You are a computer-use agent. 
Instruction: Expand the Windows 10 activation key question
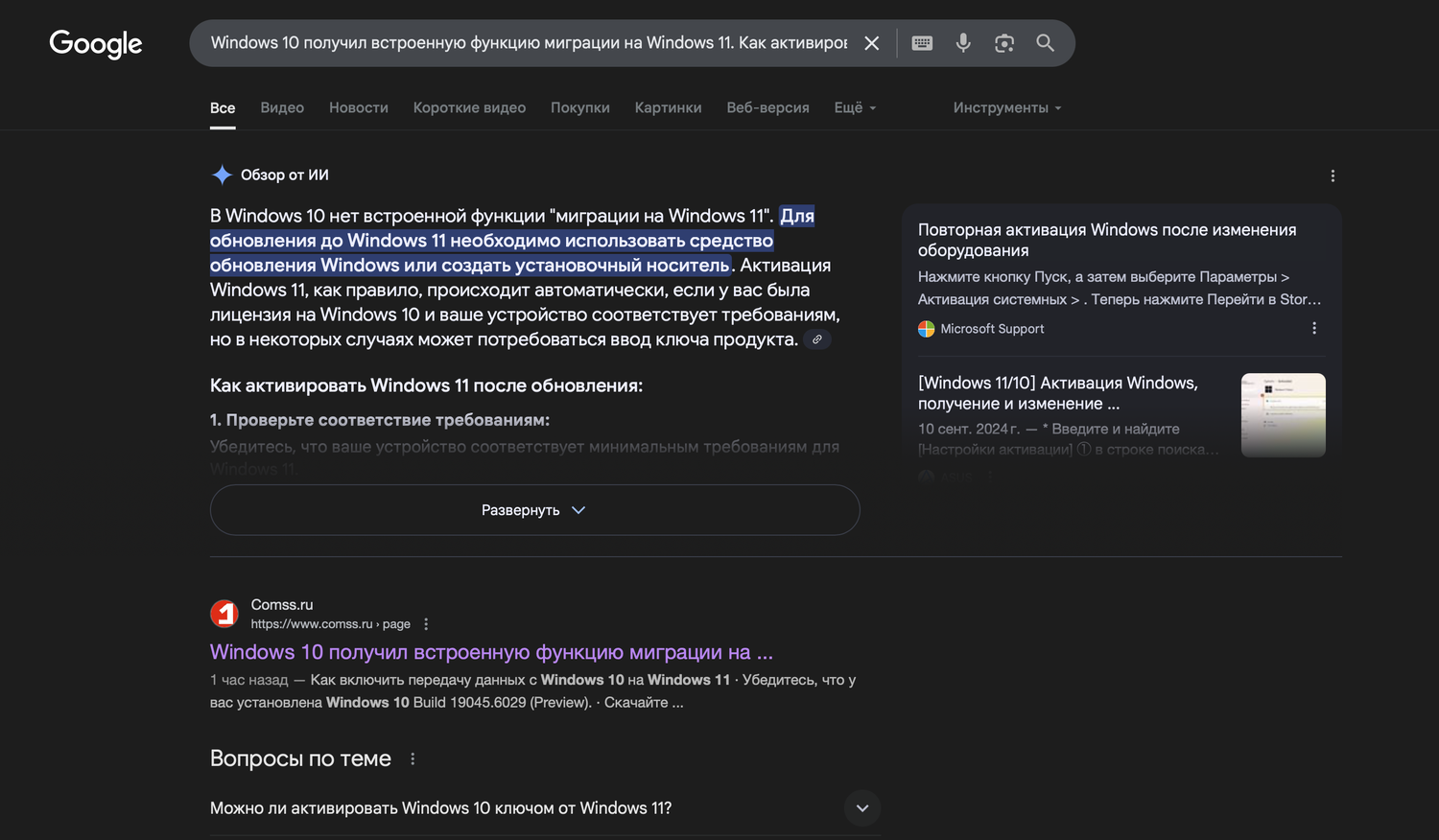coord(862,808)
